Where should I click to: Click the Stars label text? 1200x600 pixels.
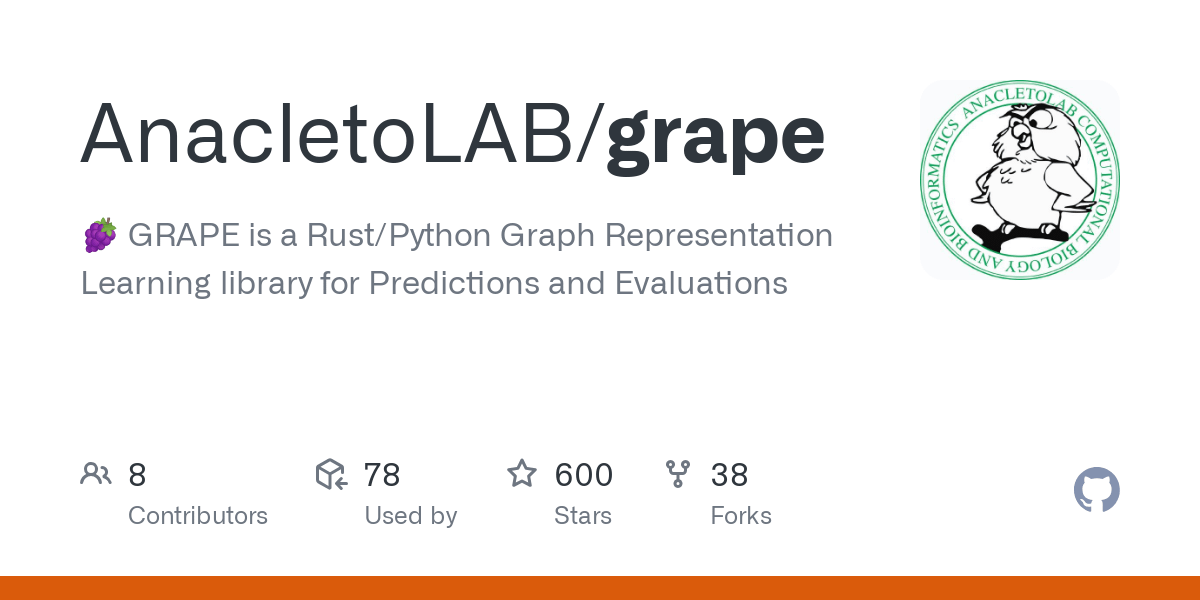(x=583, y=516)
